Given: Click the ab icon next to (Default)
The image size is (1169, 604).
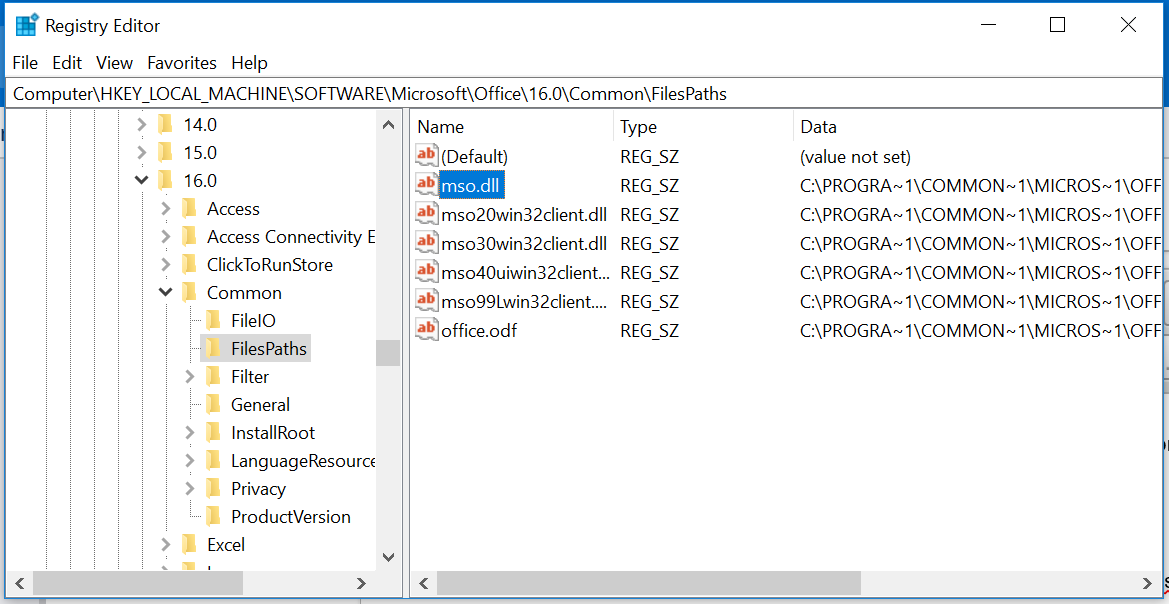Looking at the screenshot, I should (x=427, y=156).
